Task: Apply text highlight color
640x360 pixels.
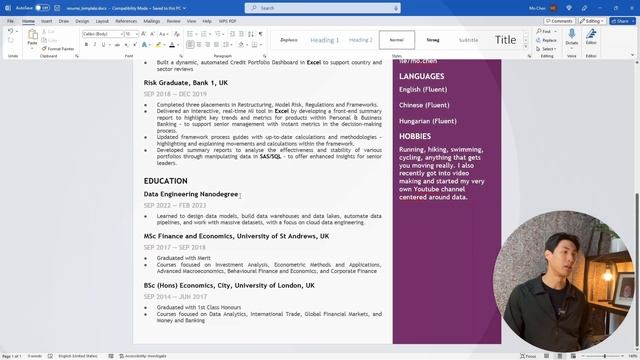Action: pos(158,44)
